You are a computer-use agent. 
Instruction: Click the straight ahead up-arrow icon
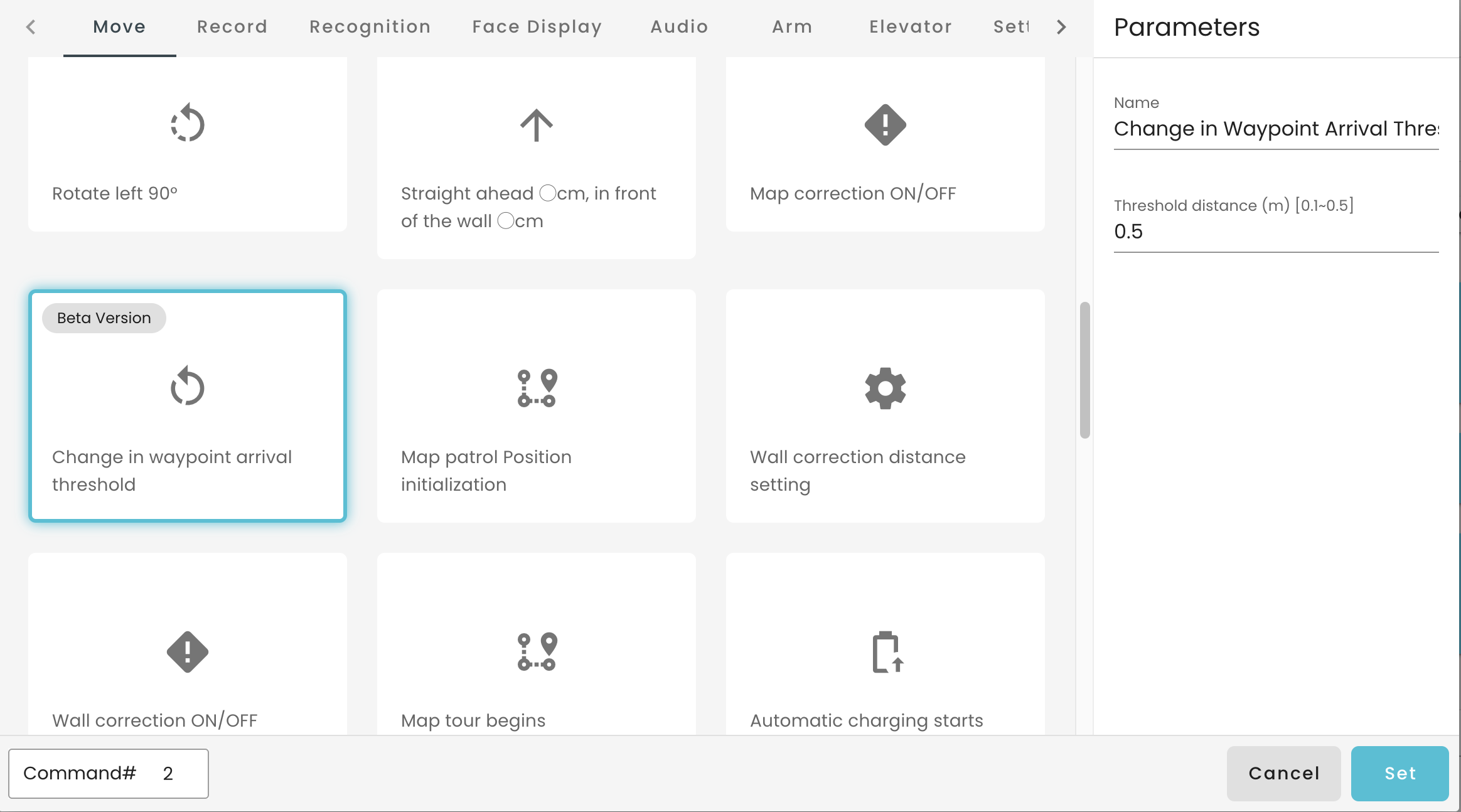537,125
